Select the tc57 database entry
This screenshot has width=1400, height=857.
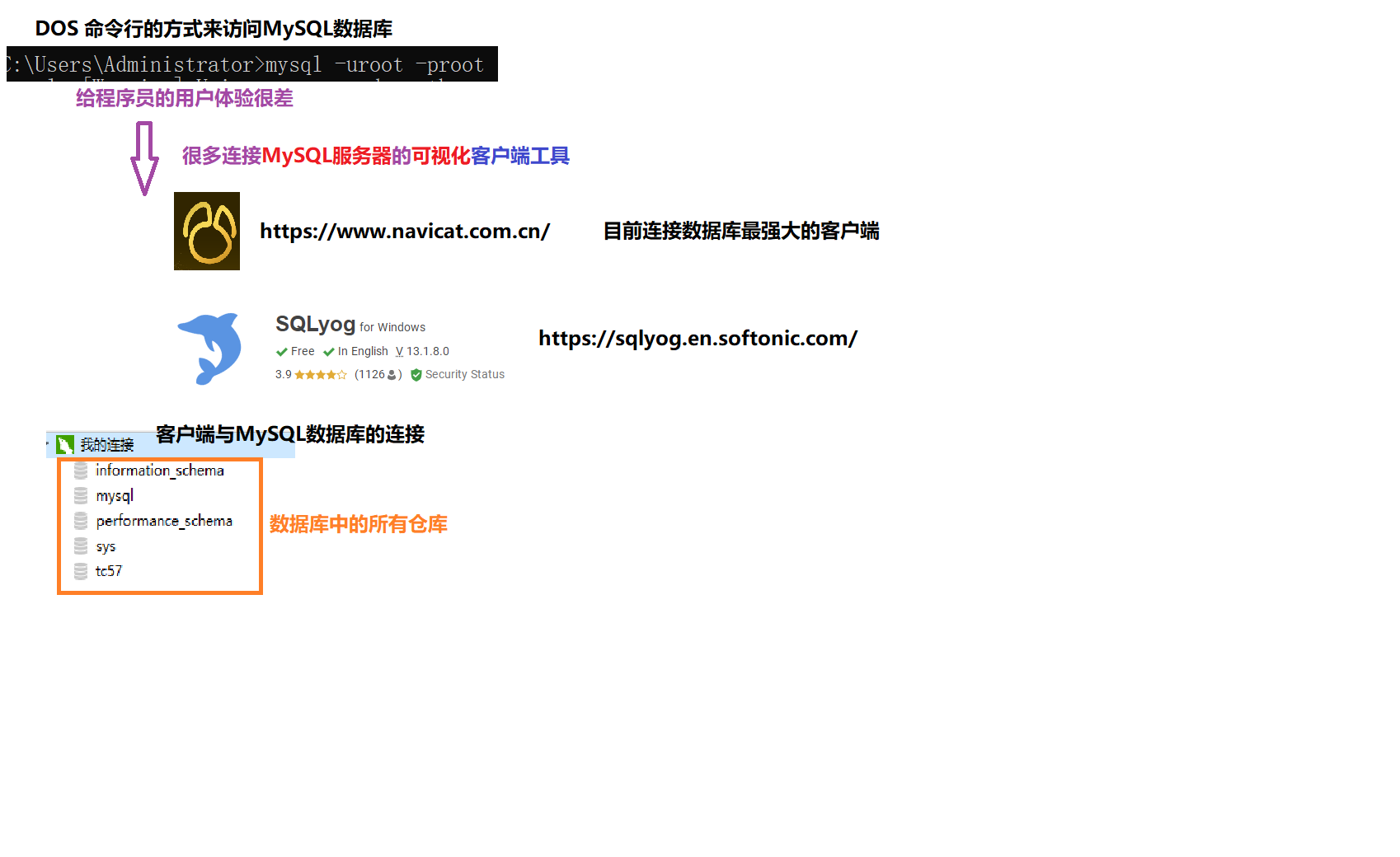pyautogui.click(x=109, y=571)
